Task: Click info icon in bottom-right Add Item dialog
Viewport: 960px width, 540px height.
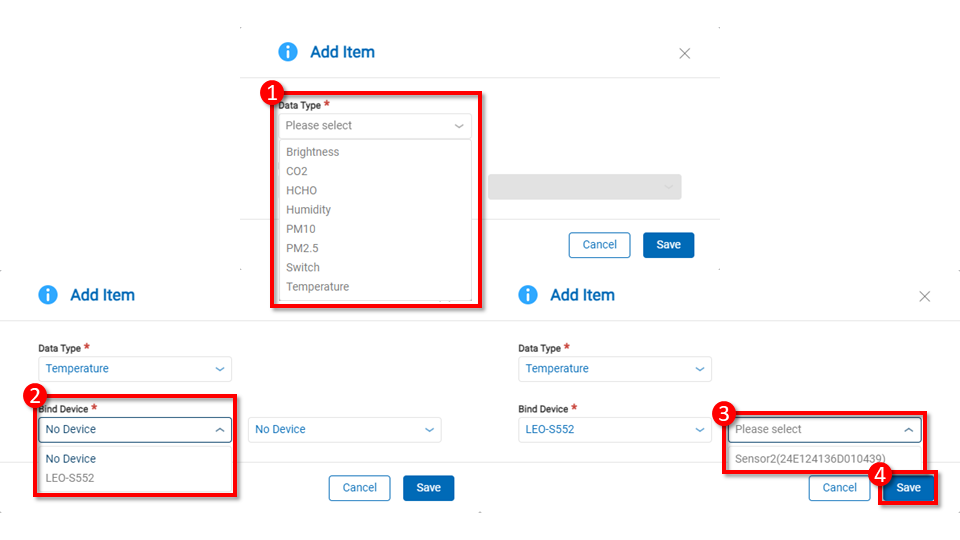Action: (x=528, y=295)
